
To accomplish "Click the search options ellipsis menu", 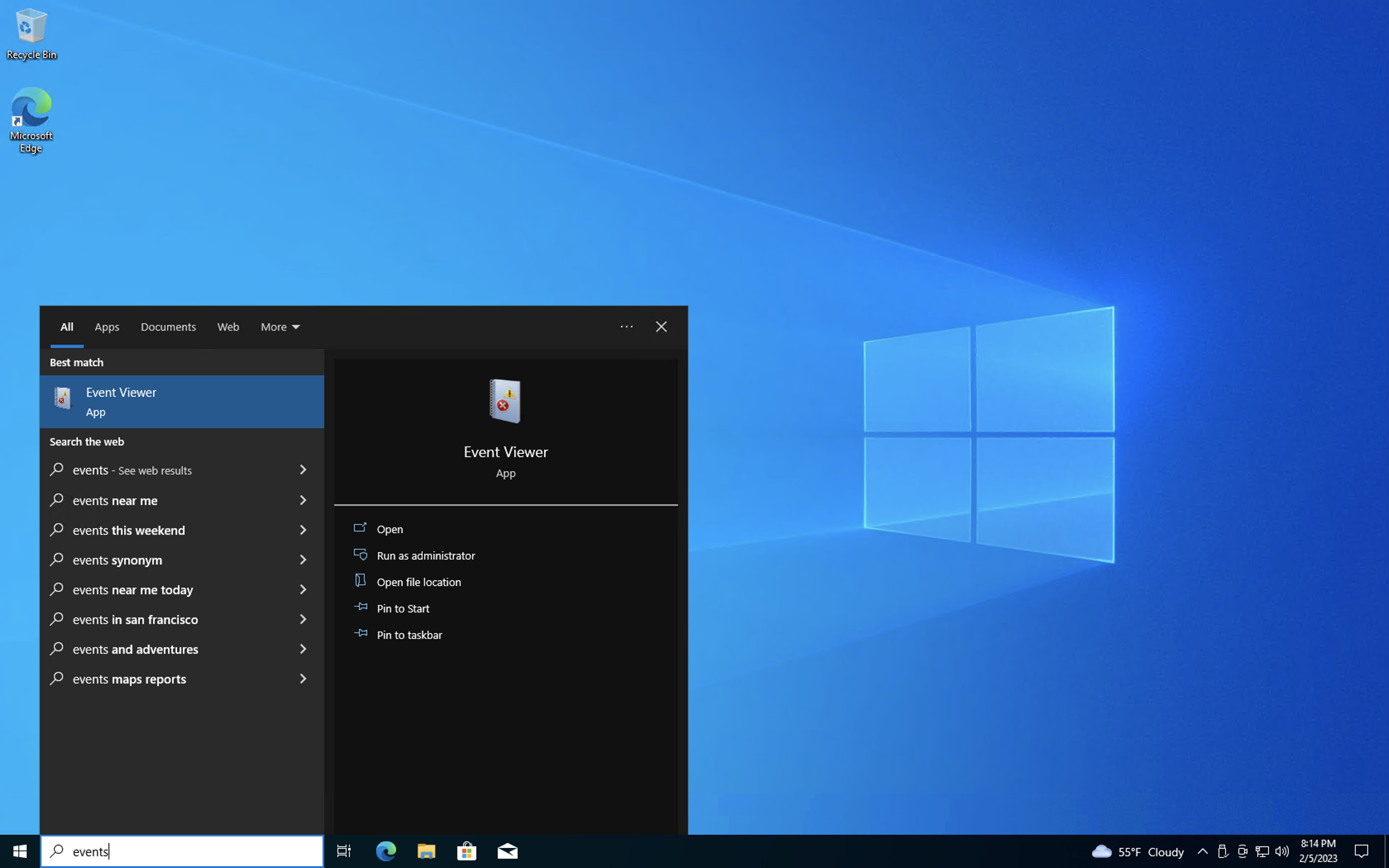I will 626,327.
